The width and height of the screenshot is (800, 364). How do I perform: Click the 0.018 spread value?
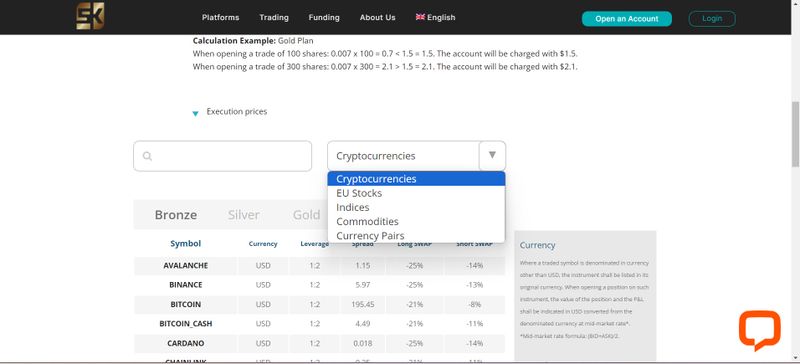pos(362,344)
